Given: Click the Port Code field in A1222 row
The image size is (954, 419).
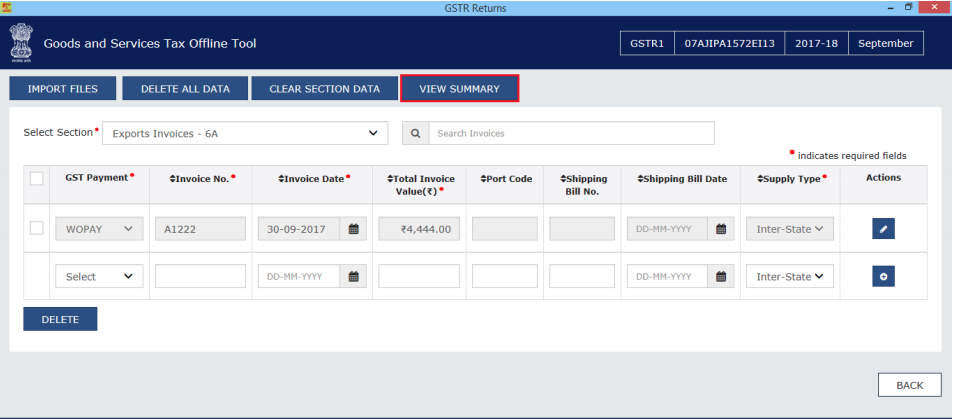Looking at the screenshot, I should [504, 229].
